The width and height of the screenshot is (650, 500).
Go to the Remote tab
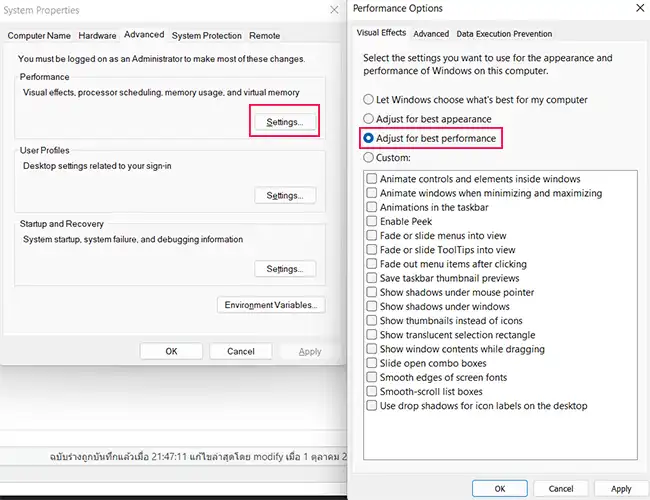pyautogui.click(x=264, y=35)
